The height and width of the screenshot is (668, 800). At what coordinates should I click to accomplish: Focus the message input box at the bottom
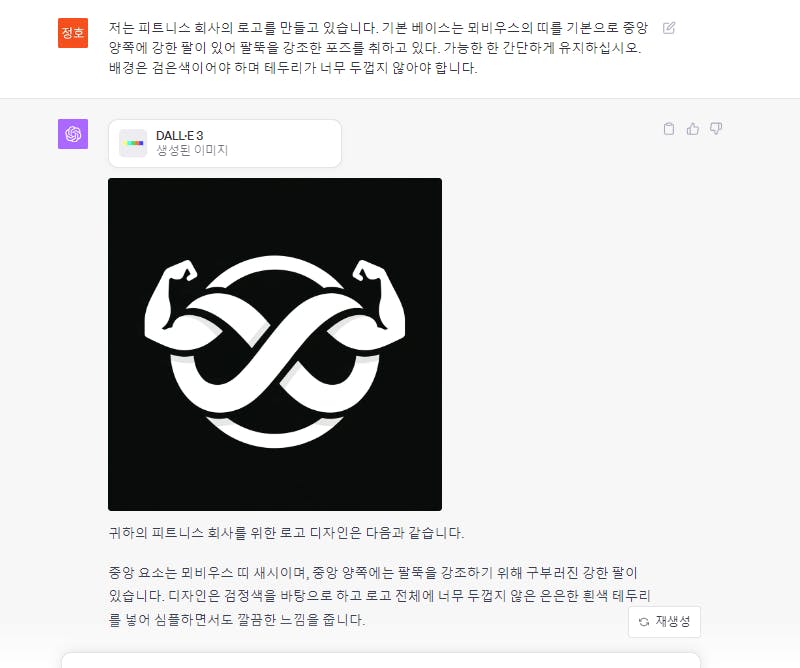click(381, 660)
